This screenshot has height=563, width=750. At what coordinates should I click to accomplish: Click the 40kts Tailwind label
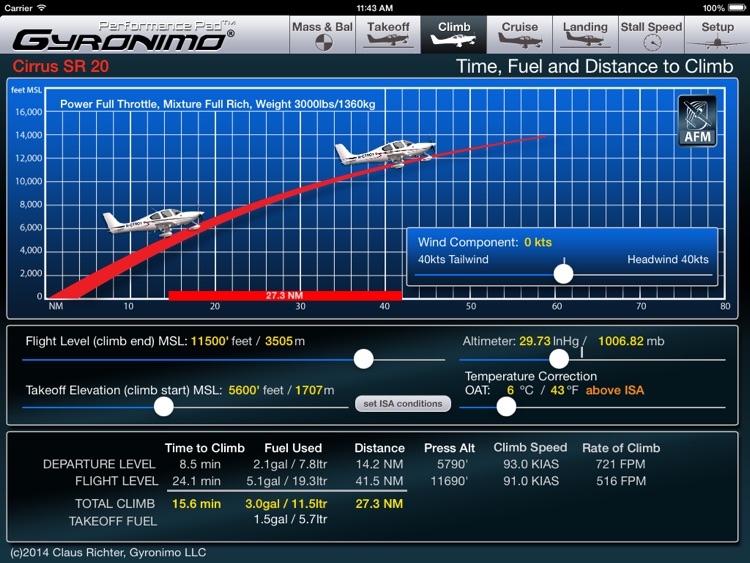[453, 259]
